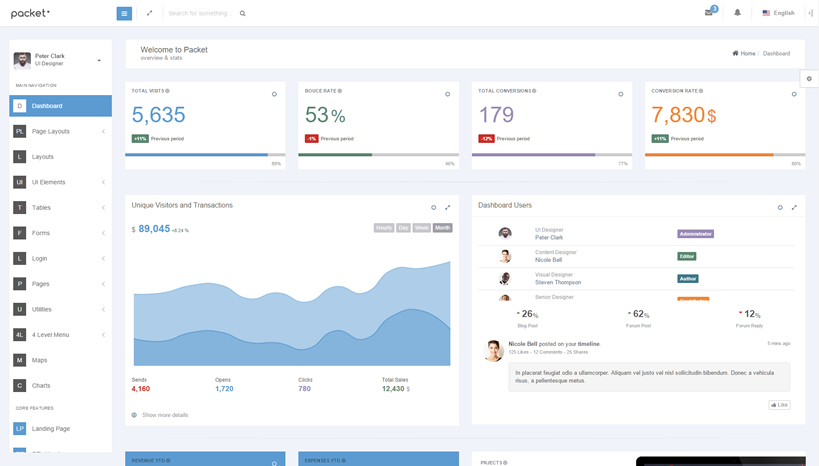Click the Like button under the post
The width and height of the screenshot is (819, 466).
click(x=779, y=405)
